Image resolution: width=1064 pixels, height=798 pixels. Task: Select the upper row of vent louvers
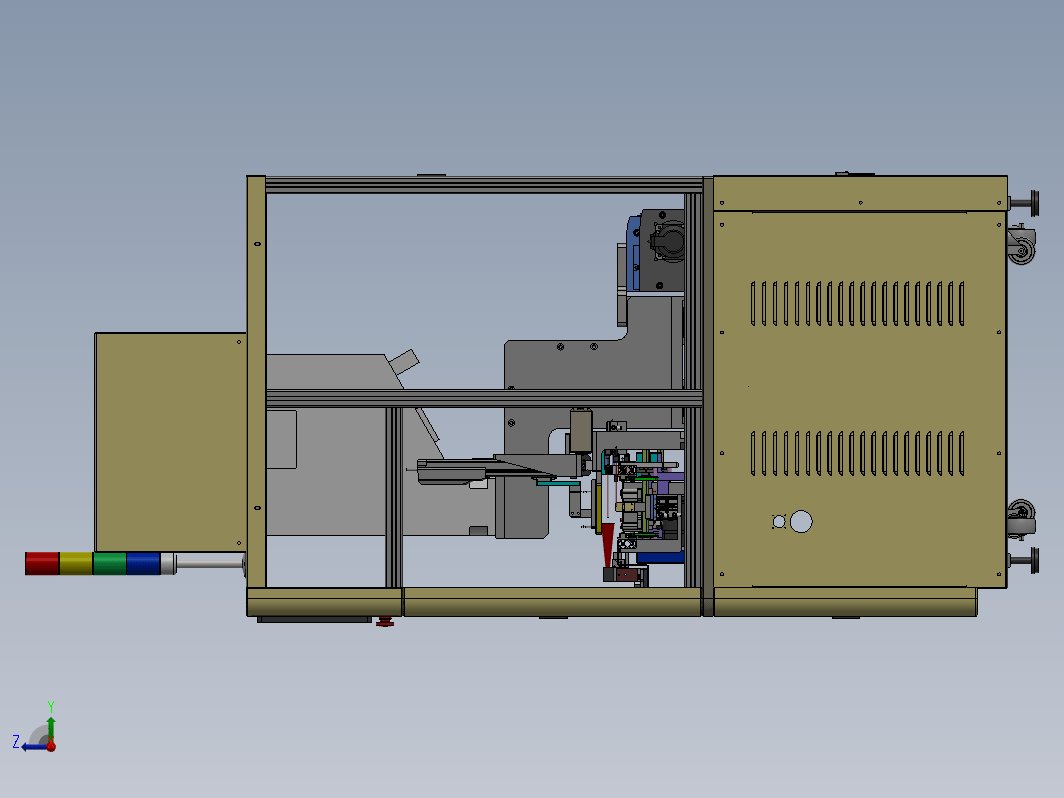coord(858,303)
